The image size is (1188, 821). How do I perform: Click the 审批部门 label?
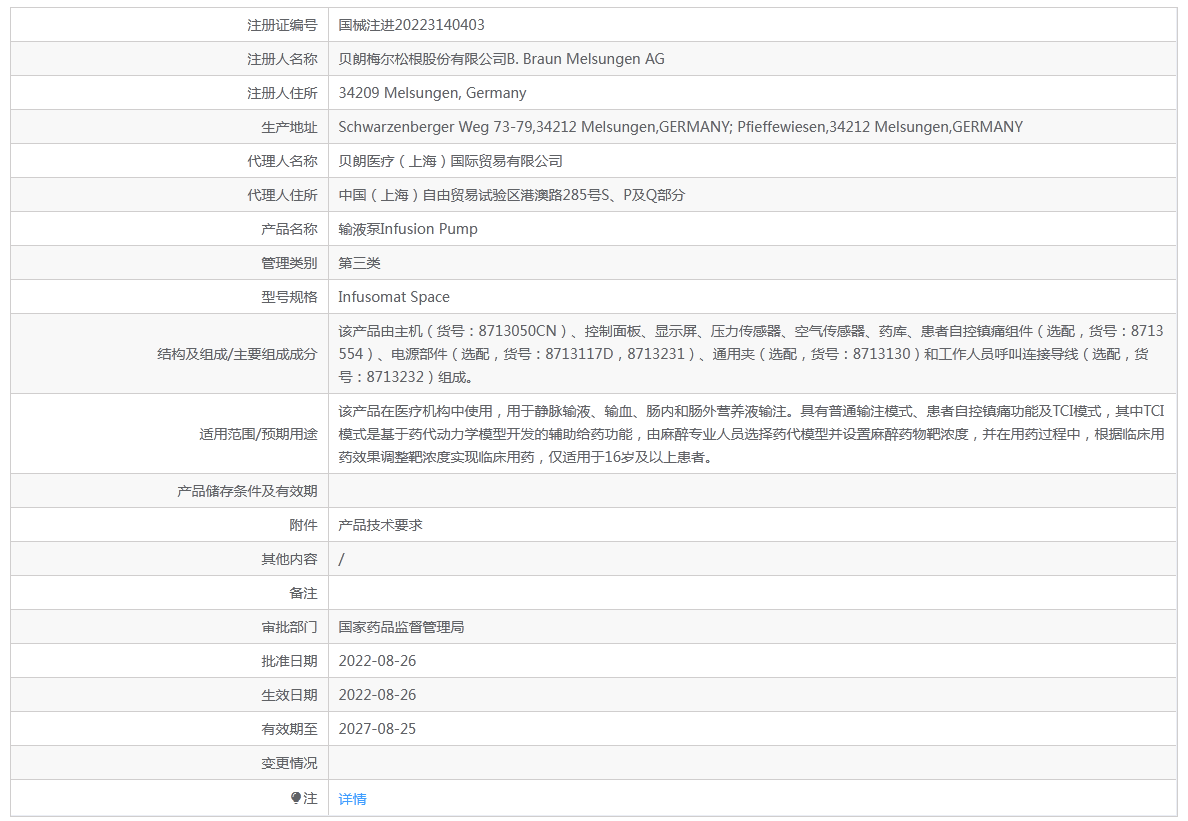pyautogui.click(x=289, y=627)
